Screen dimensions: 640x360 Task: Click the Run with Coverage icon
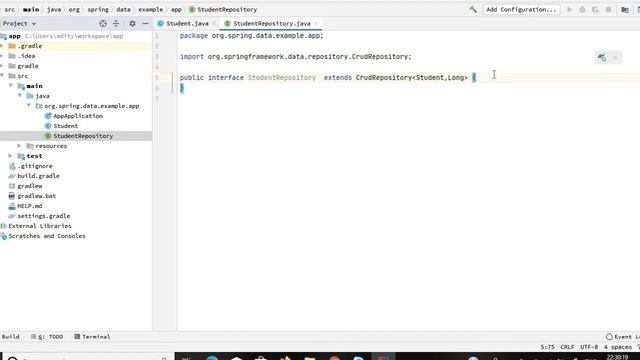pos(595,9)
